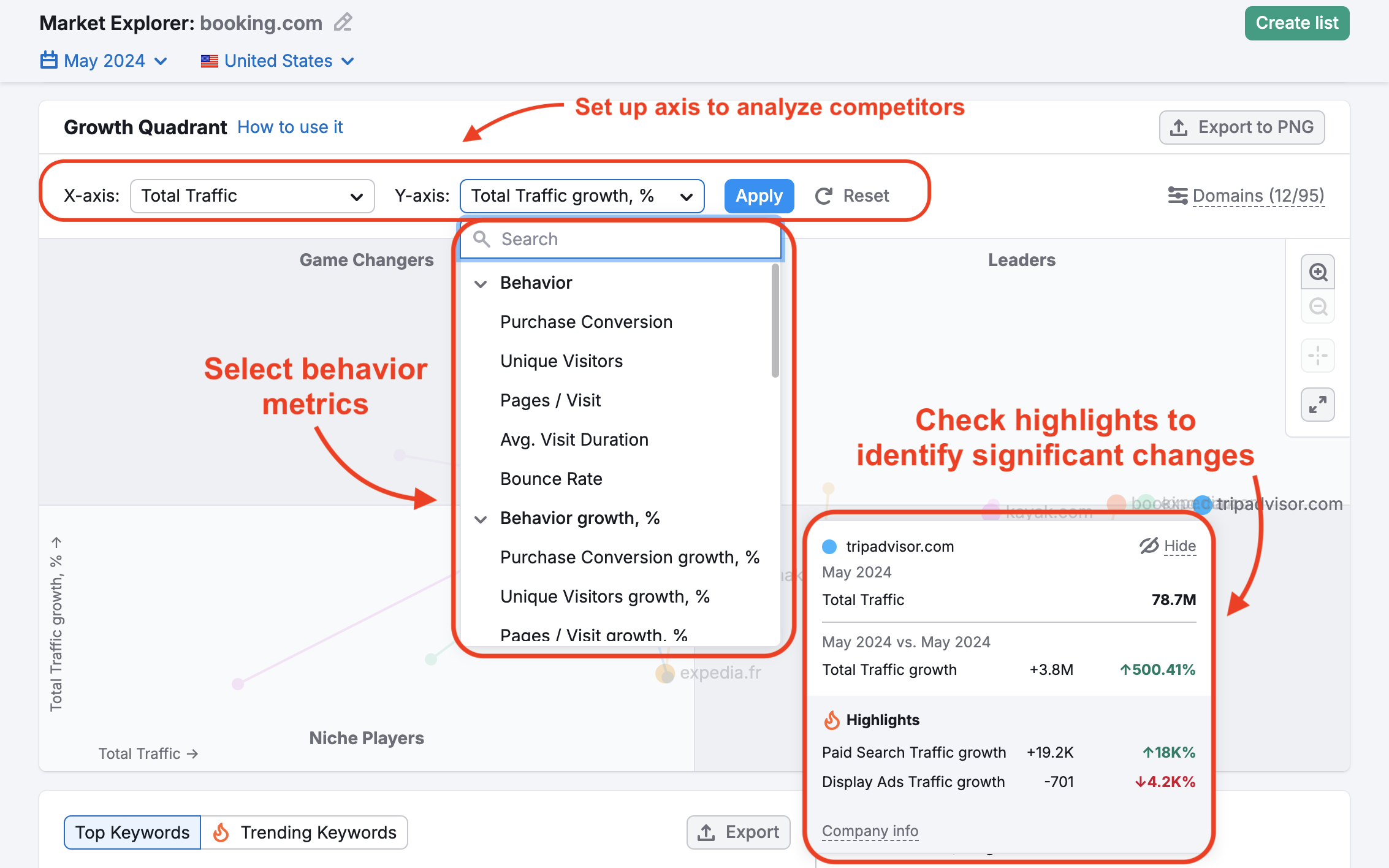Click the US flag icon
The image size is (1389, 868).
(x=210, y=61)
